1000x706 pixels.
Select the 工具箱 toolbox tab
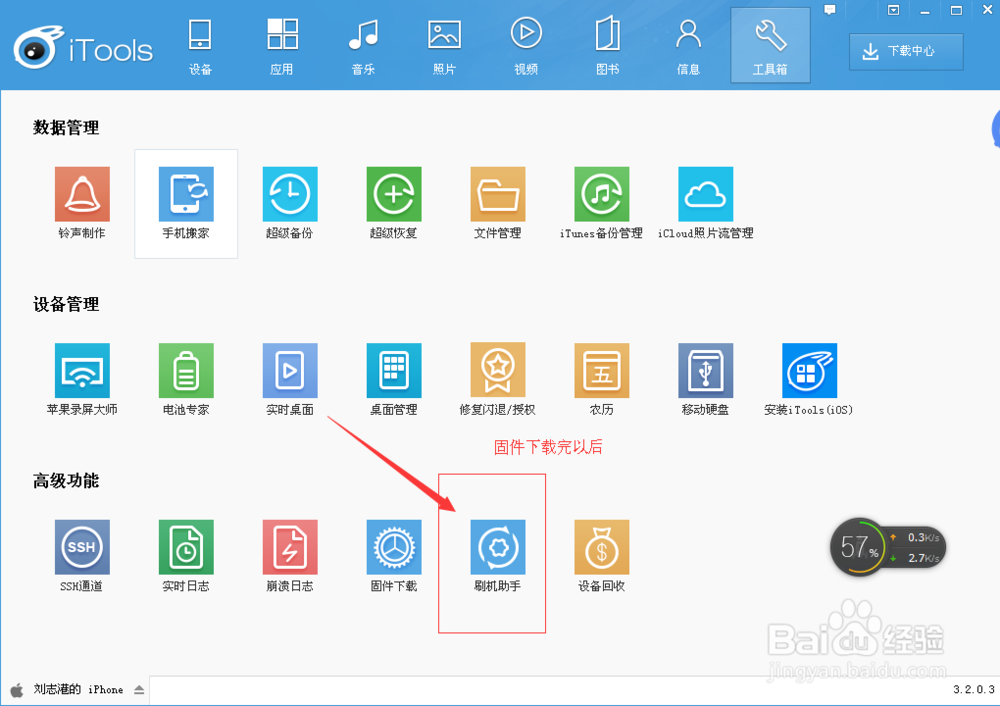pyautogui.click(x=770, y=45)
